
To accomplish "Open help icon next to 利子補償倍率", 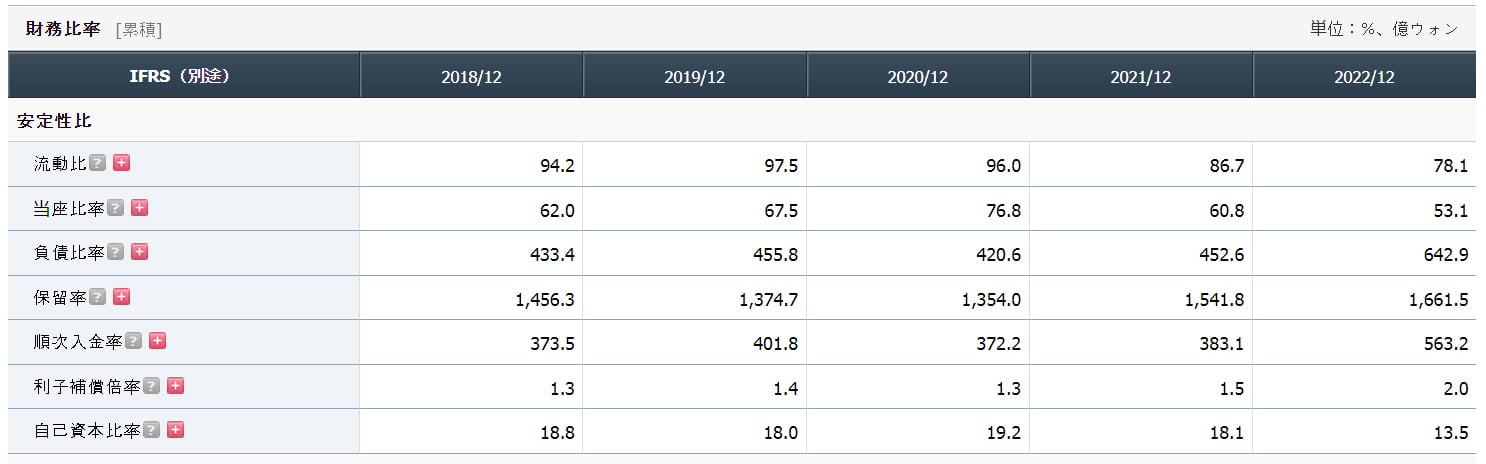I will 151,386.
